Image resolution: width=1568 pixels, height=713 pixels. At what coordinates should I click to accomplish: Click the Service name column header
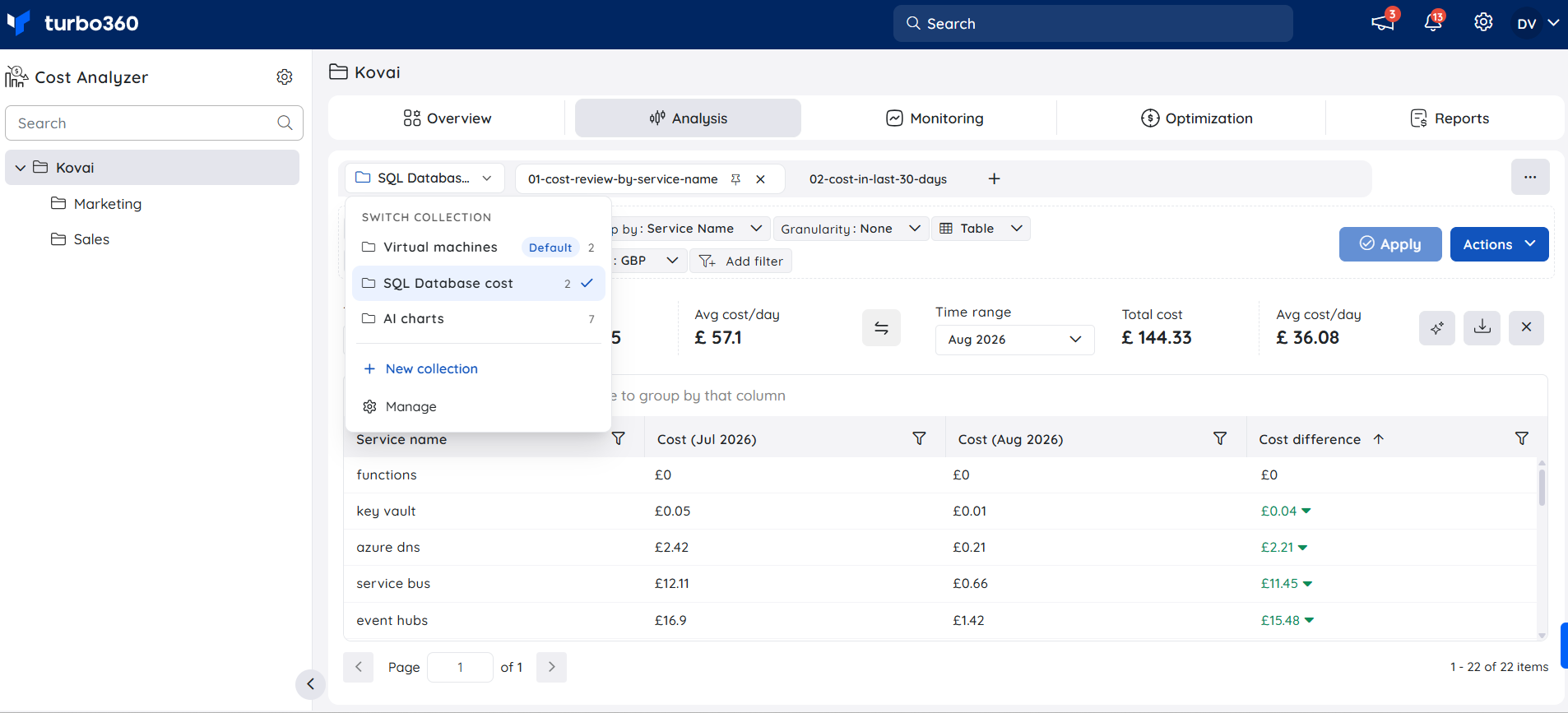pos(401,439)
